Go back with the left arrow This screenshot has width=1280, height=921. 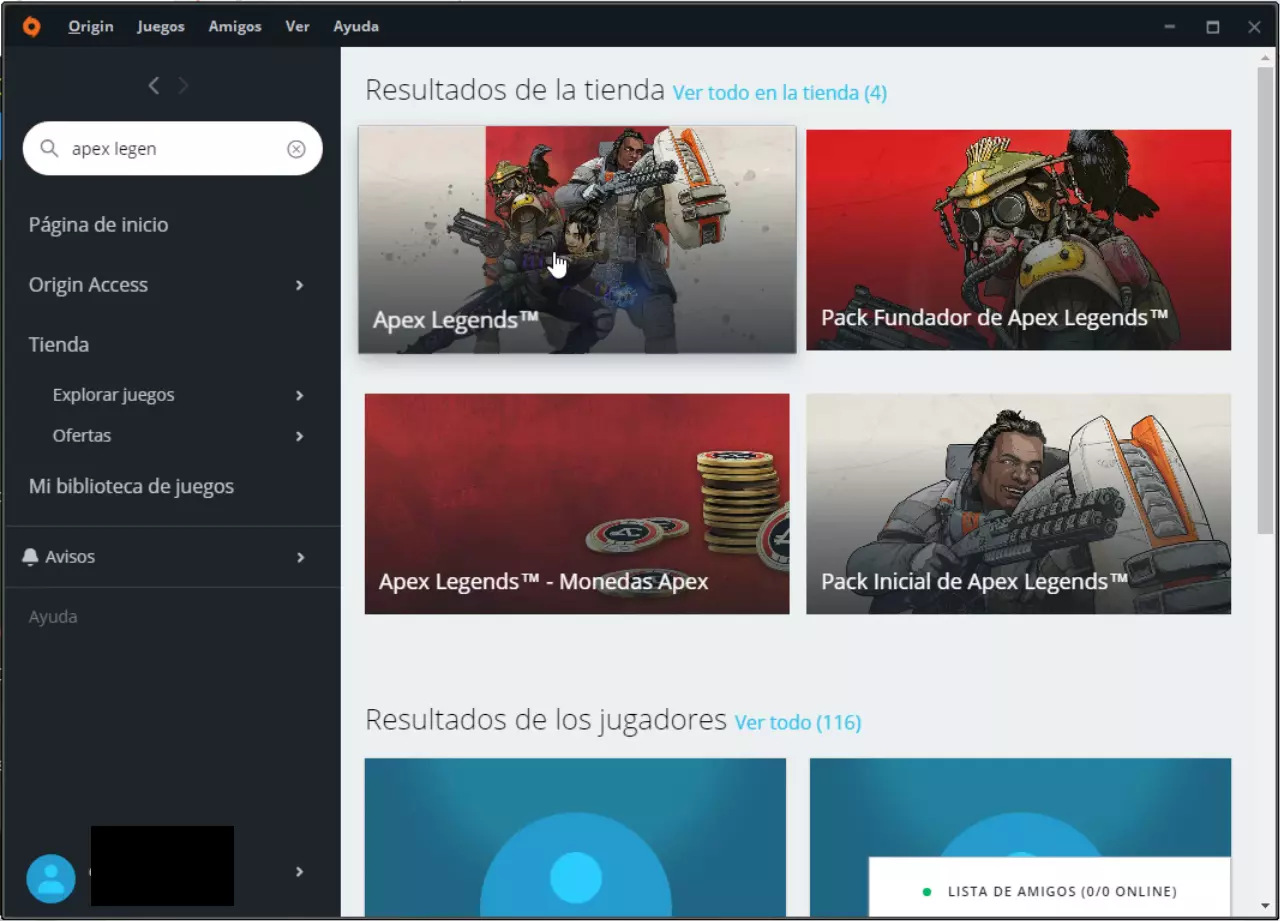pyautogui.click(x=154, y=86)
